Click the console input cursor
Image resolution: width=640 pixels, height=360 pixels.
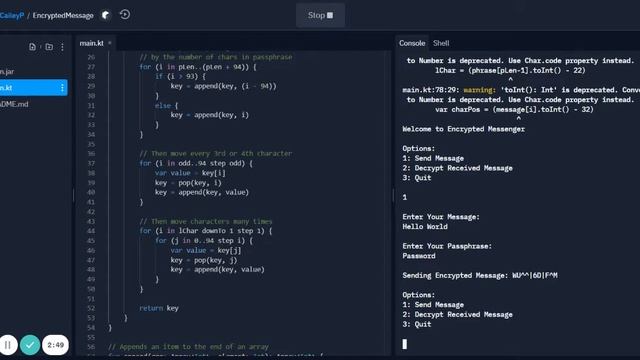point(404,344)
